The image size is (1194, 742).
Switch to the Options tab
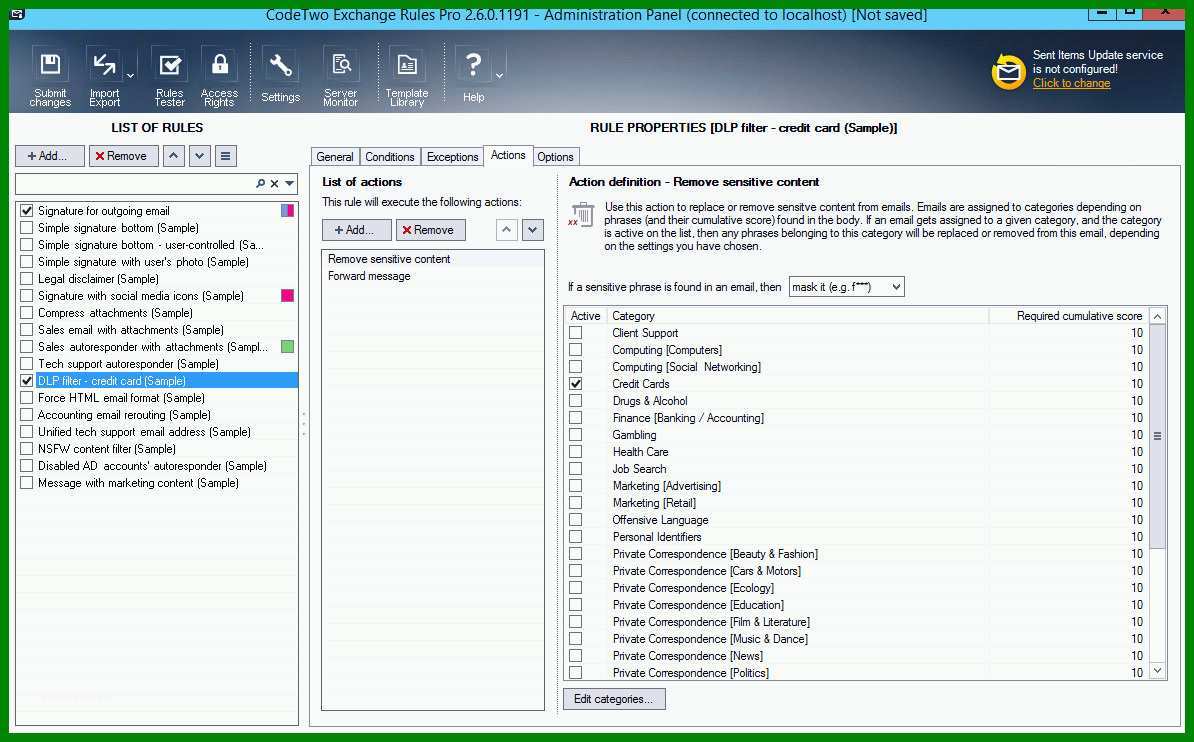point(555,157)
